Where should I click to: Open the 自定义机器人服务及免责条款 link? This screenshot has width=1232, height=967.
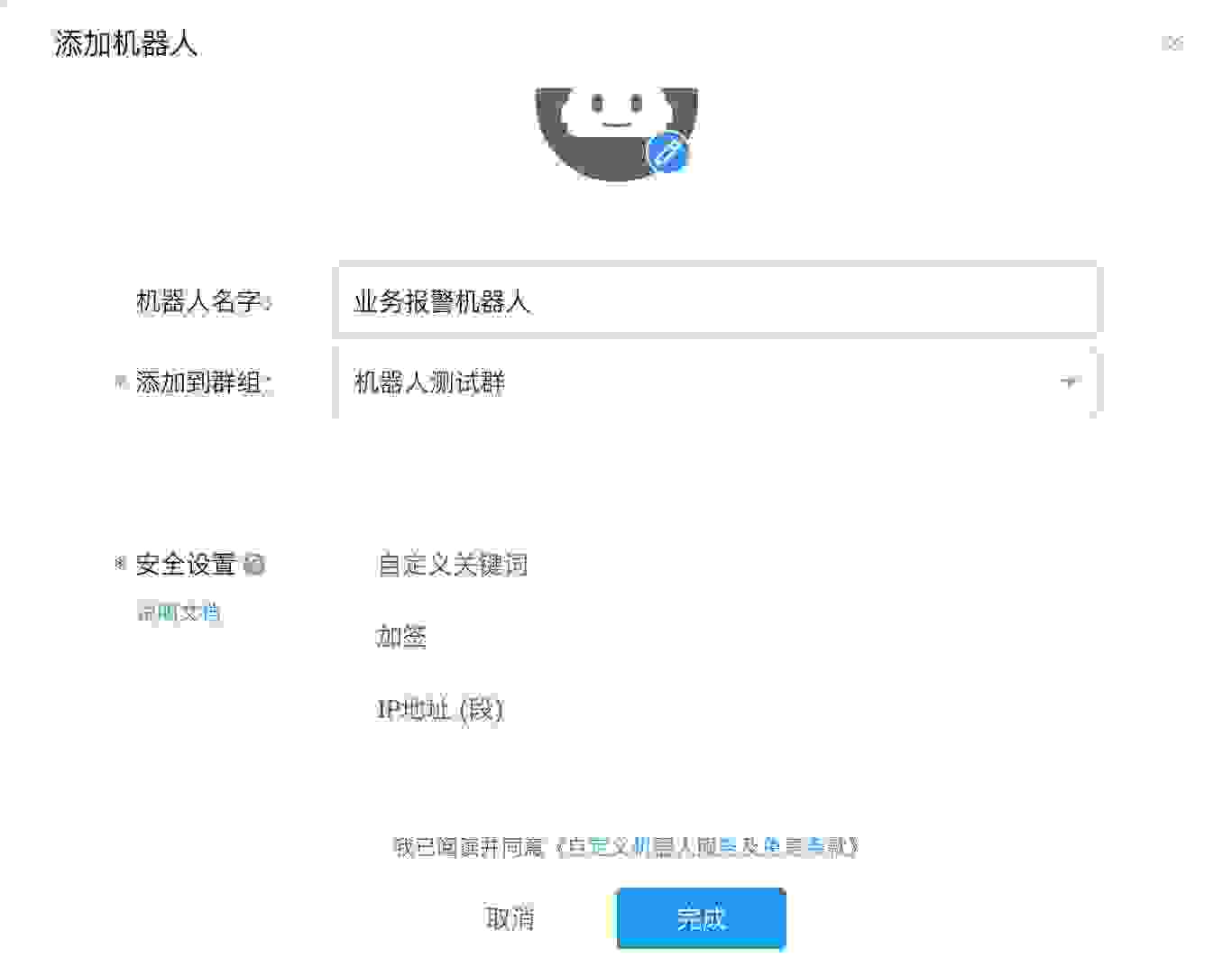[x=708, y=846]
